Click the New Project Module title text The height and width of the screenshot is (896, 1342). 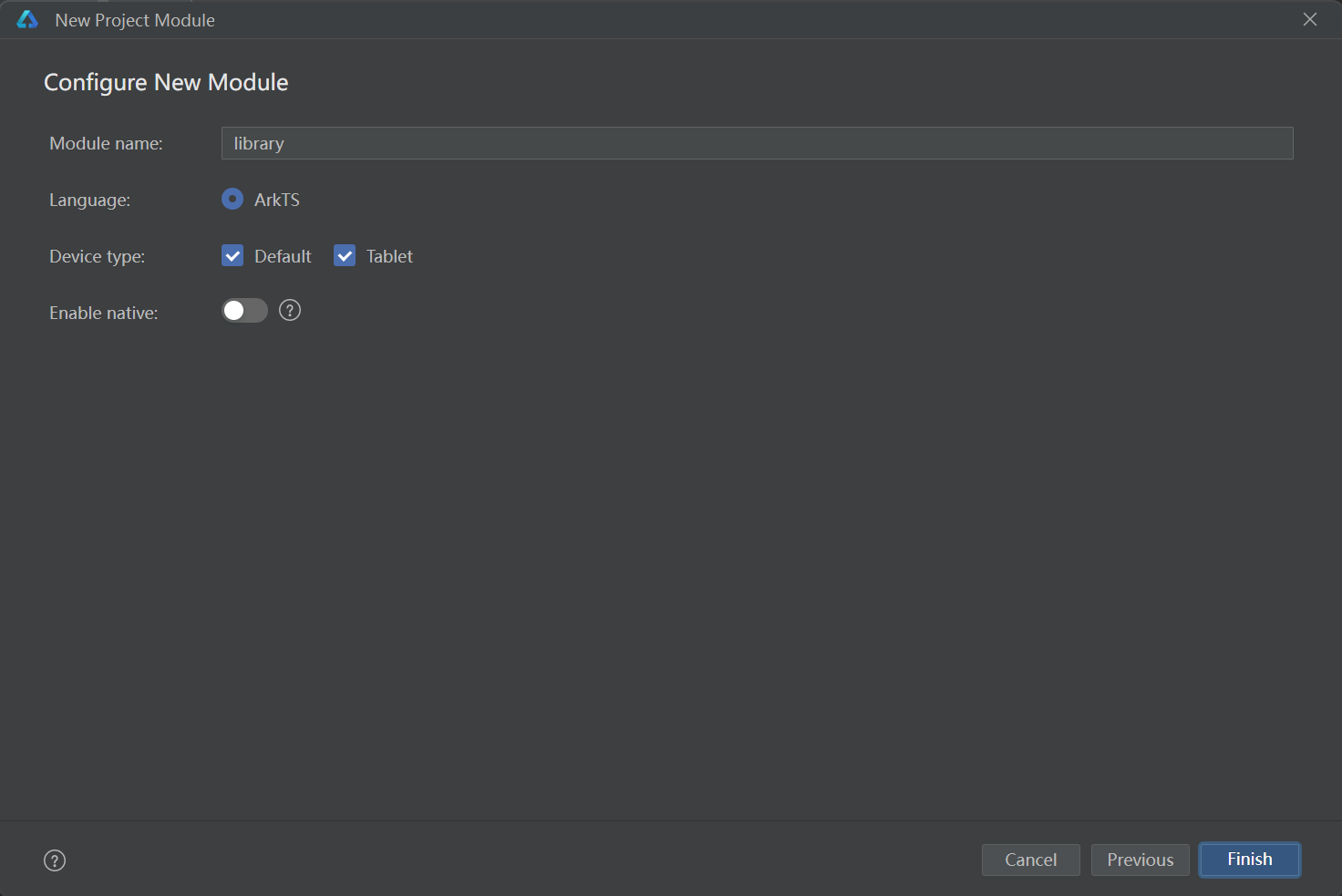click(x=135, y=20)
